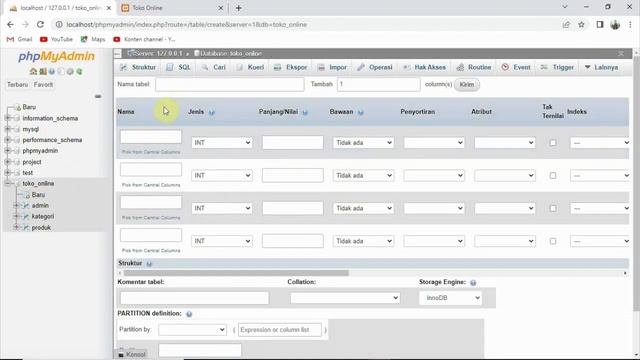640x360 pixels.
Task: Tick Tak Ternilai checkbox in first row
Action: [x=553, y=143]
